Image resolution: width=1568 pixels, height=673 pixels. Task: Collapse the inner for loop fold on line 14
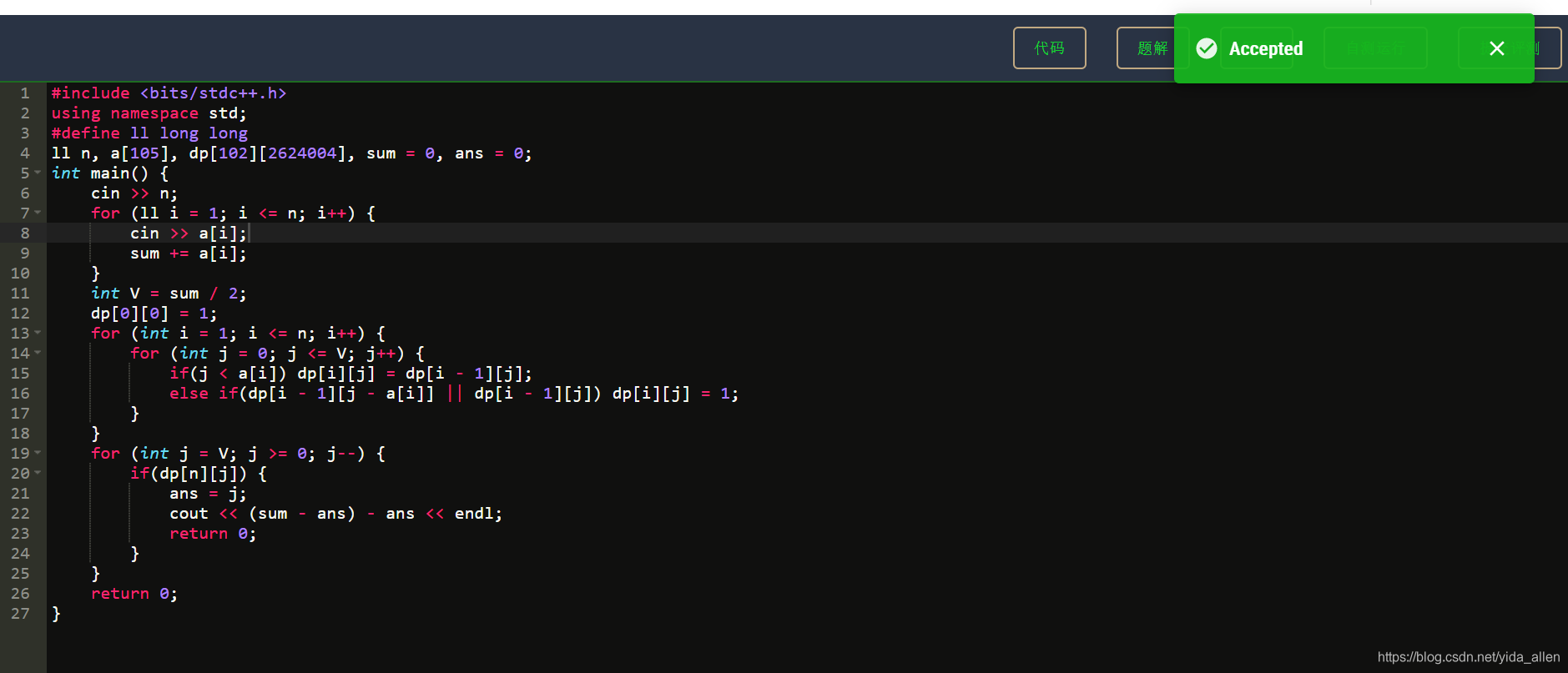(38, 353)
